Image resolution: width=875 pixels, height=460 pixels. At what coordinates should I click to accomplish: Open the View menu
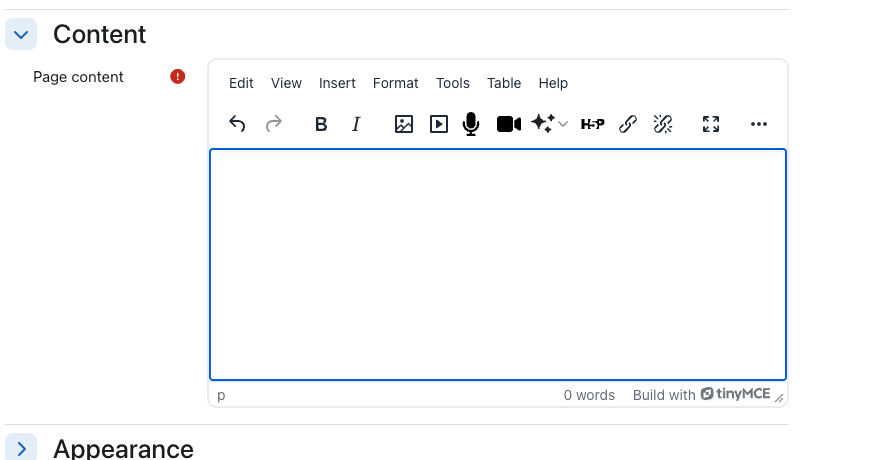[x=286, y=83]
